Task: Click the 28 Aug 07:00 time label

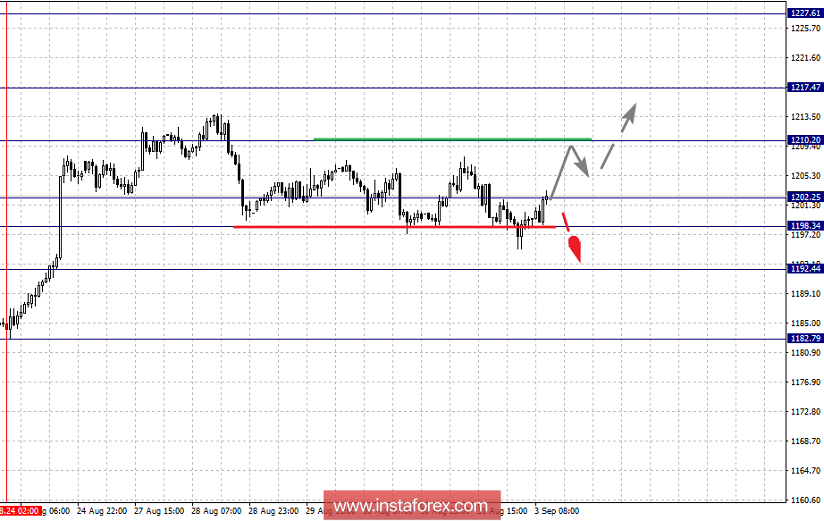Action: [x=217, y=511]
